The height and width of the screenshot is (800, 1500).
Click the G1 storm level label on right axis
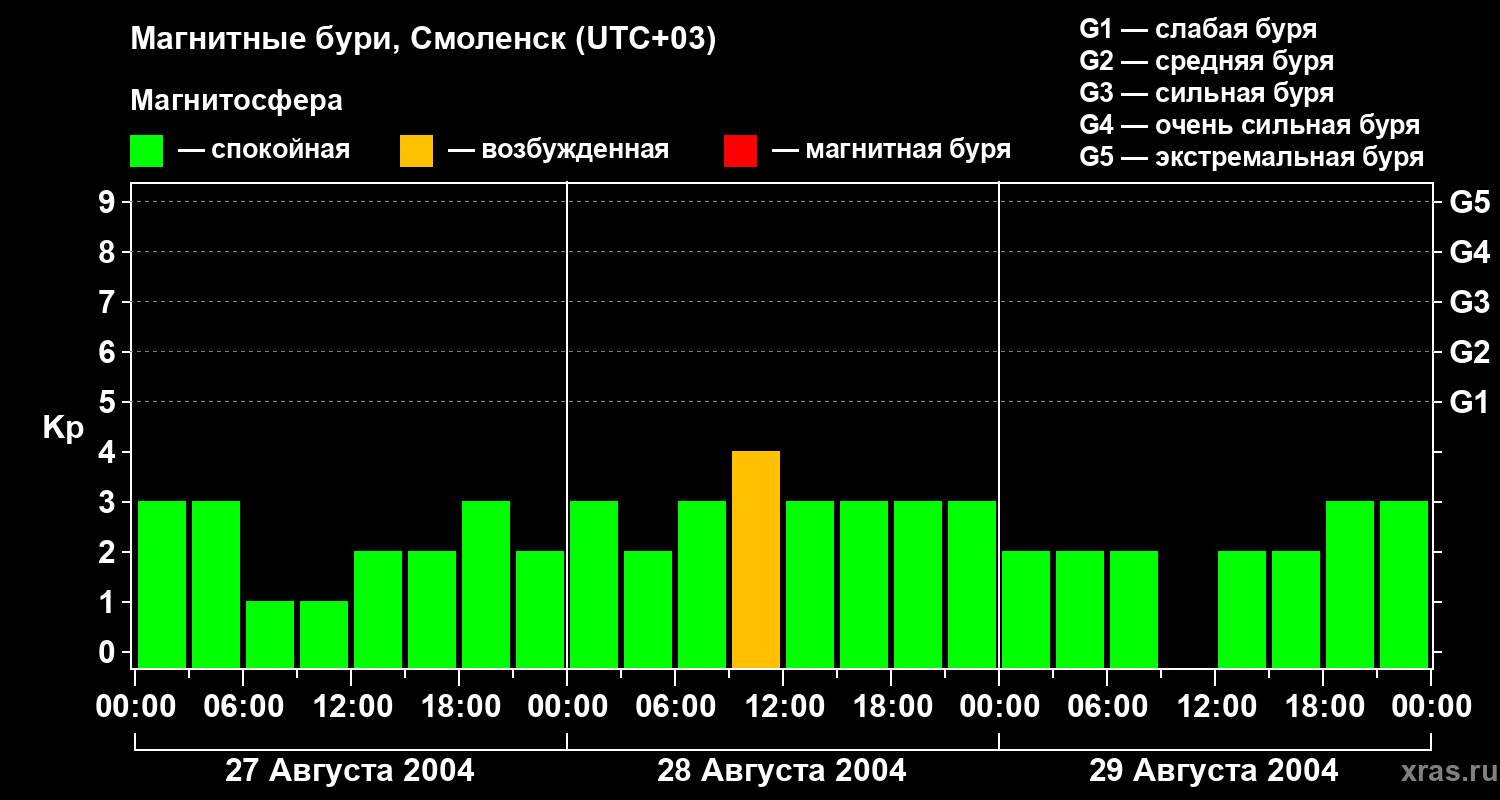click(x=1469, y=402)
